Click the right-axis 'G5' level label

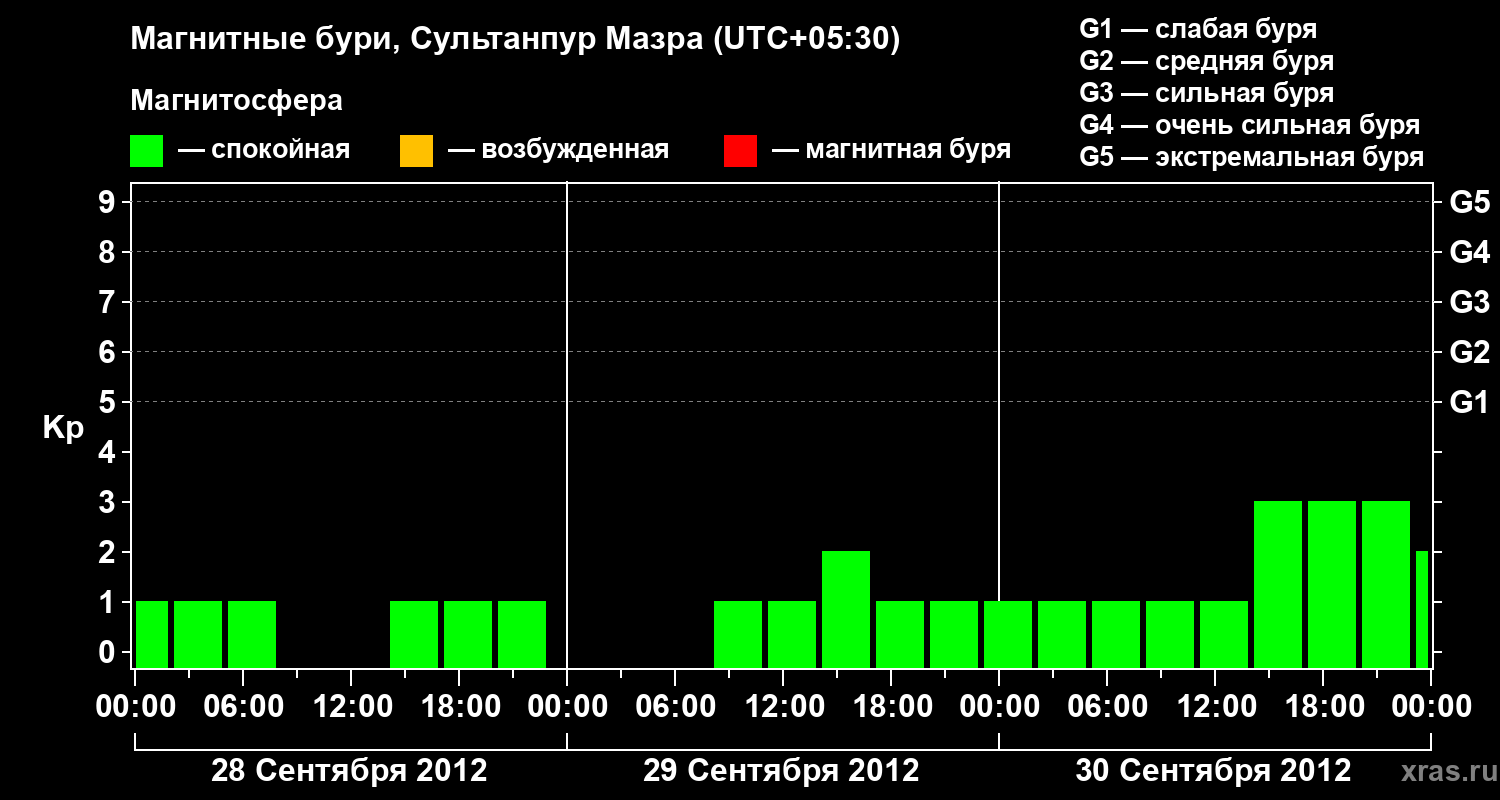click(x=1469, y=203)
